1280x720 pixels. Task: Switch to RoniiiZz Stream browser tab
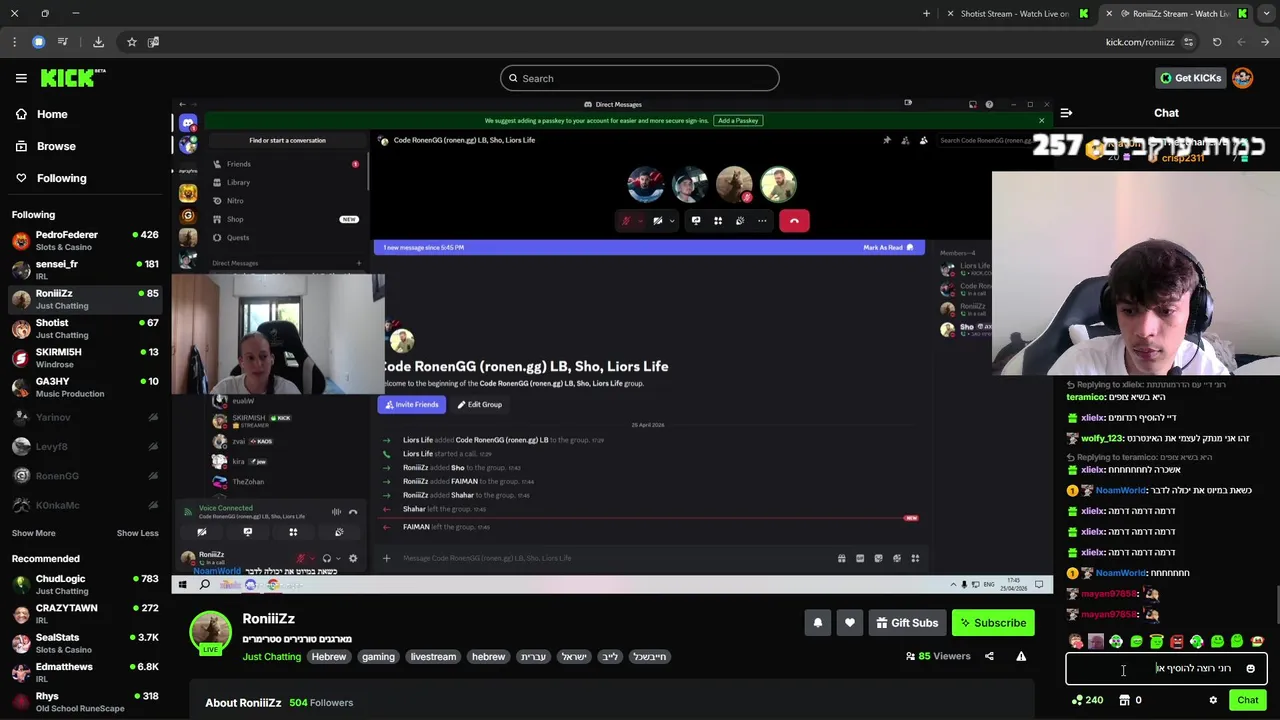pyautogui.click(x=1178, y=14)
